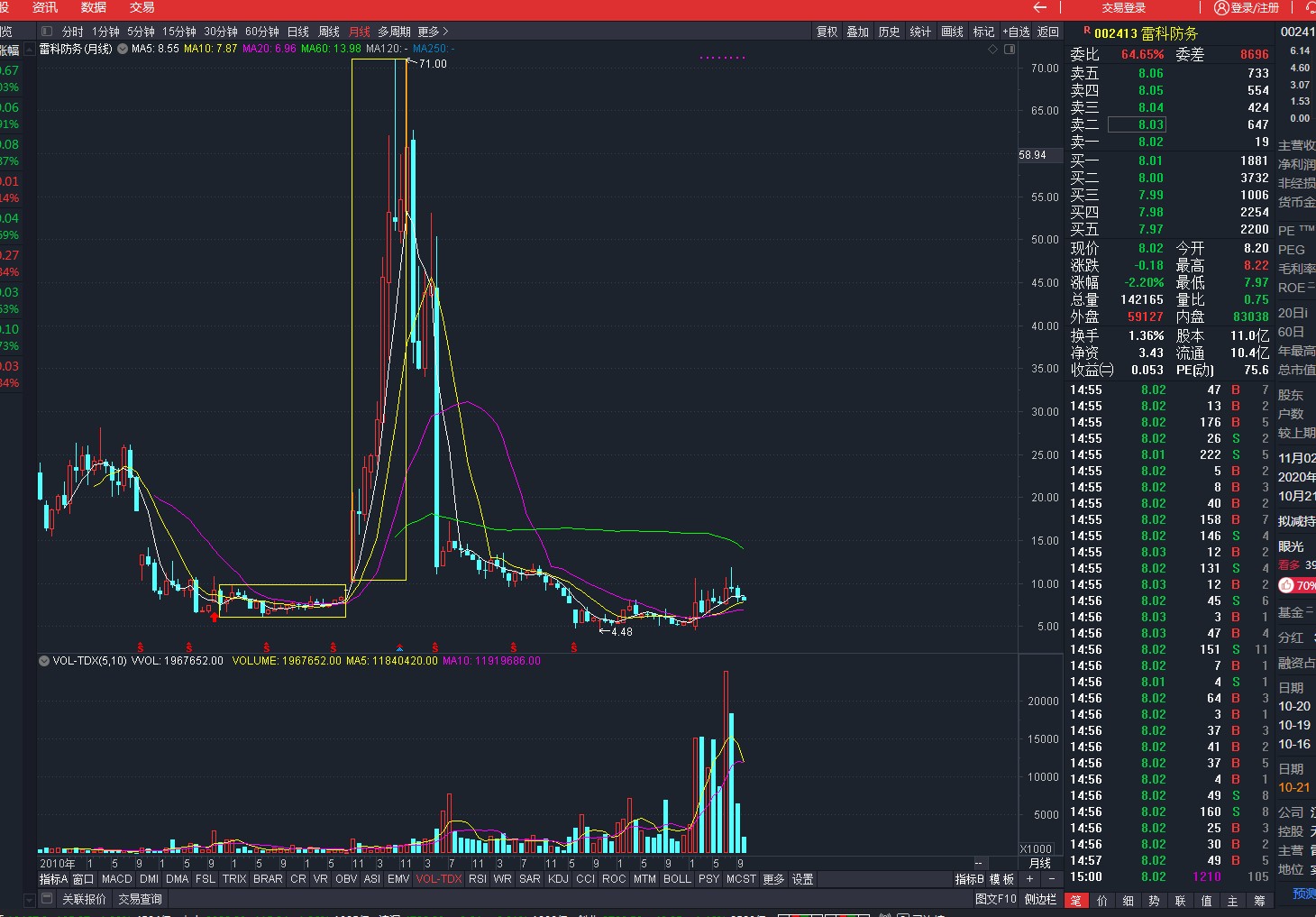The width and height of the screenshot is (1316, 917).
Task: Expand the 更多 periods dropdown
Action: pyautogui.click(x=433, y=32)
